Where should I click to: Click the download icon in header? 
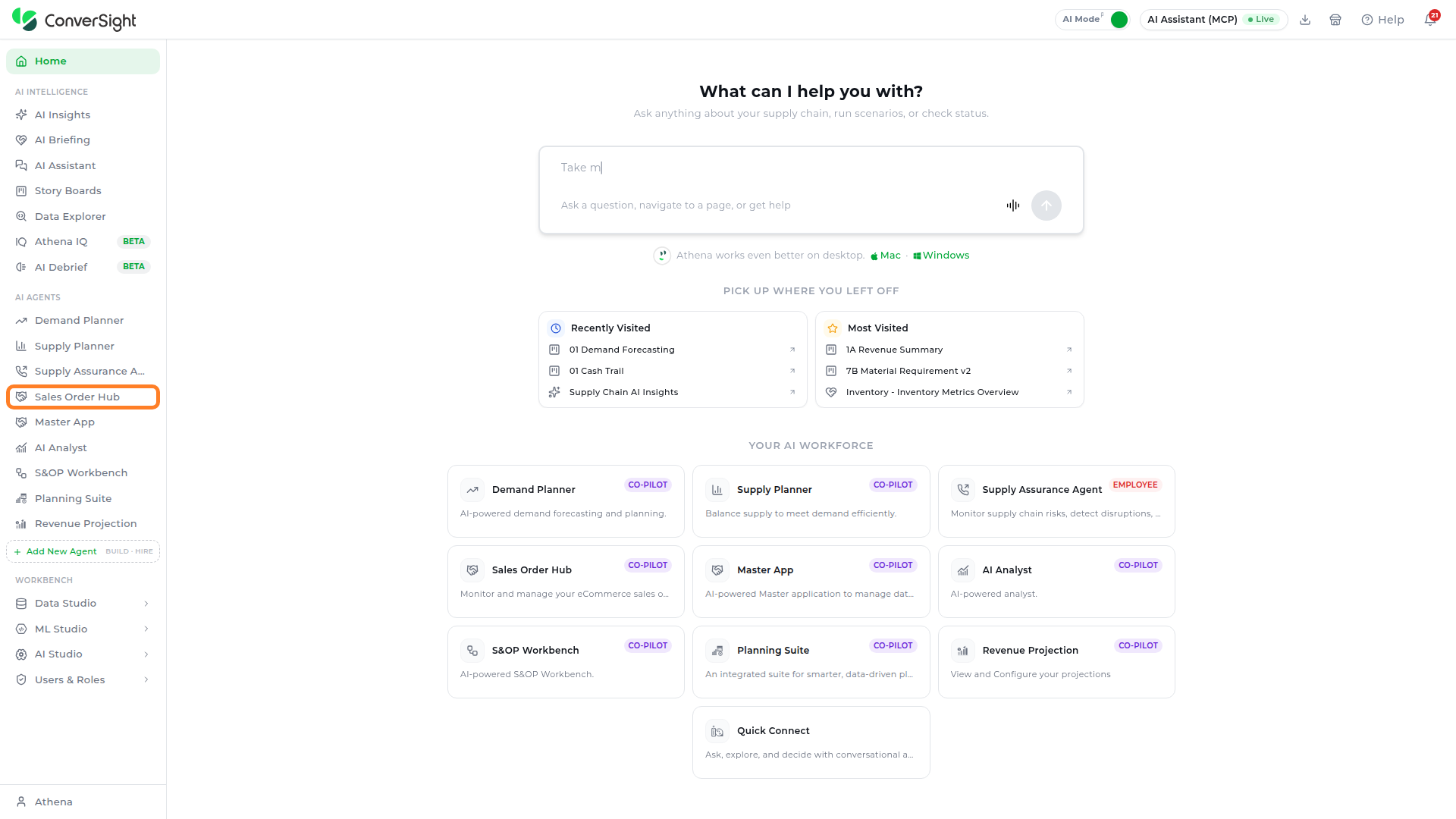[1305, 20]
